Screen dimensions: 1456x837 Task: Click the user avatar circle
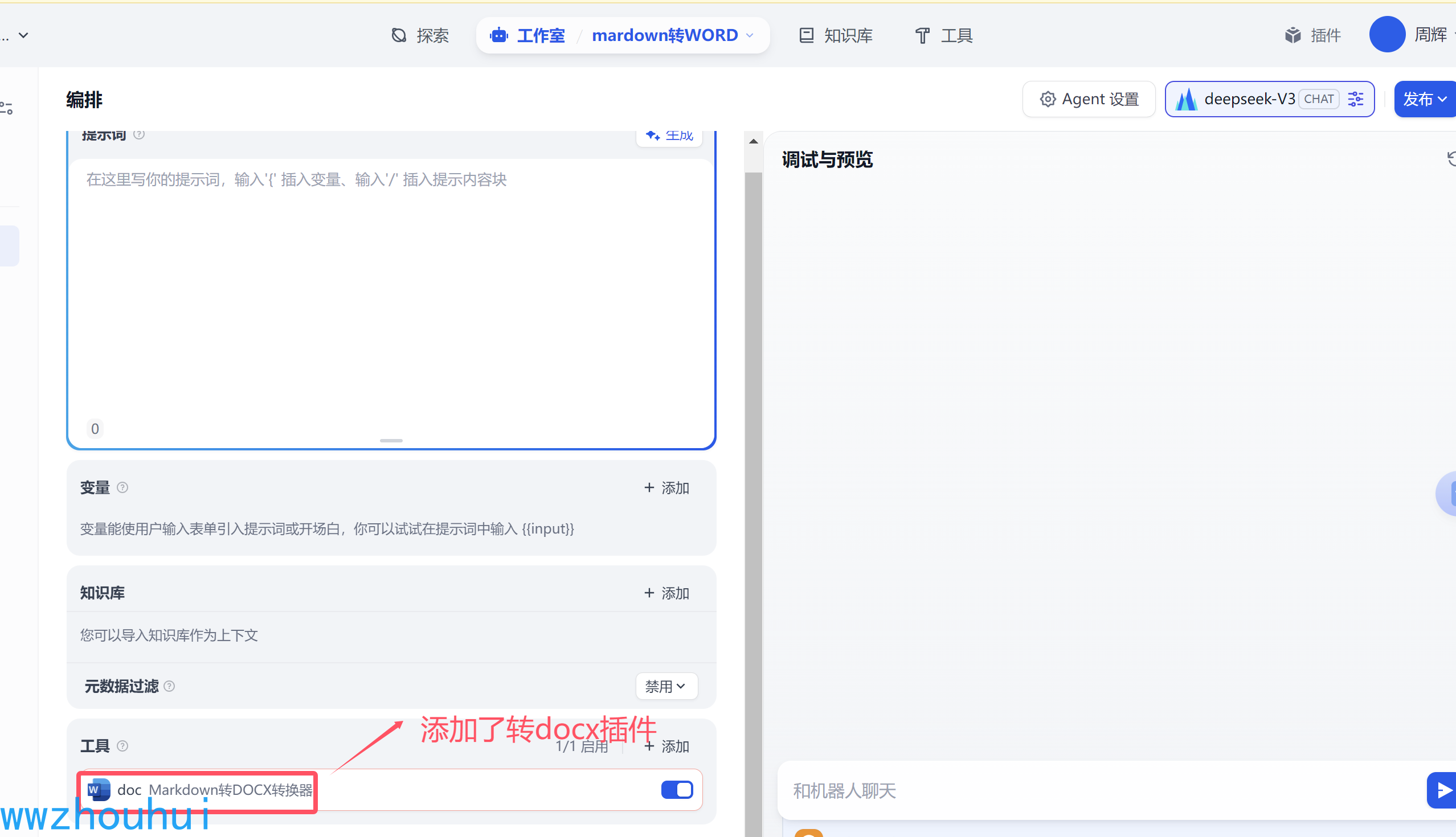1387,35
